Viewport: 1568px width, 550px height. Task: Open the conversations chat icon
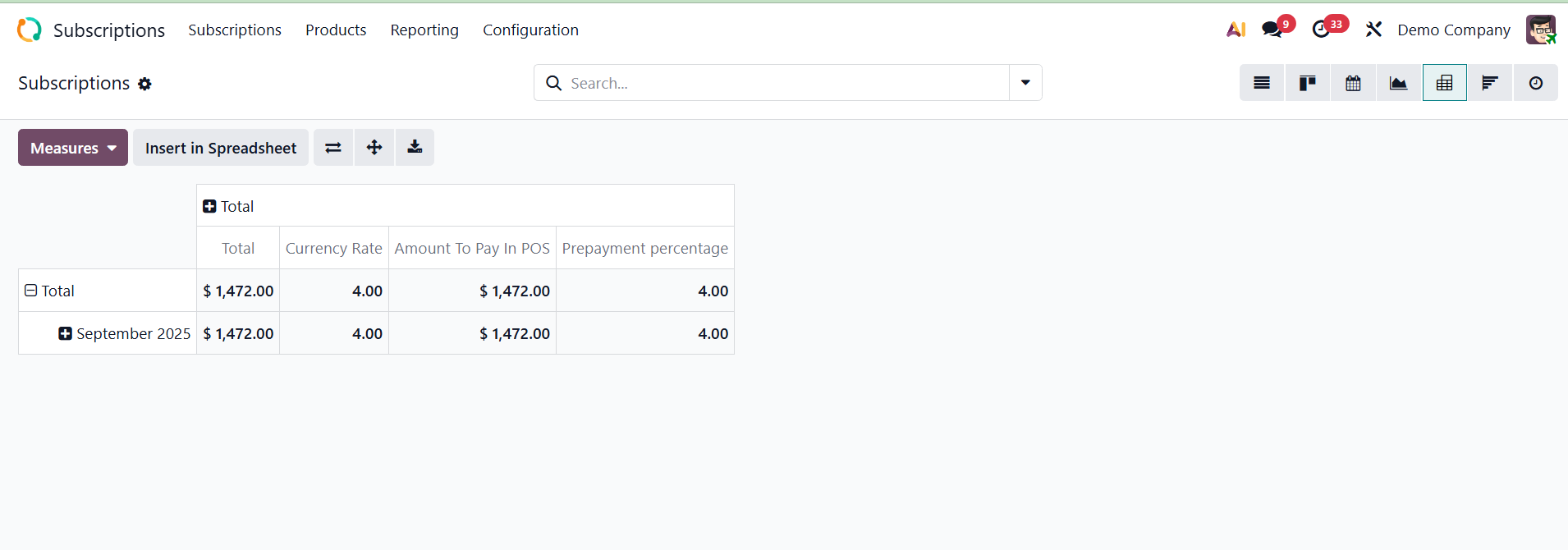(x=1272, y=30)
